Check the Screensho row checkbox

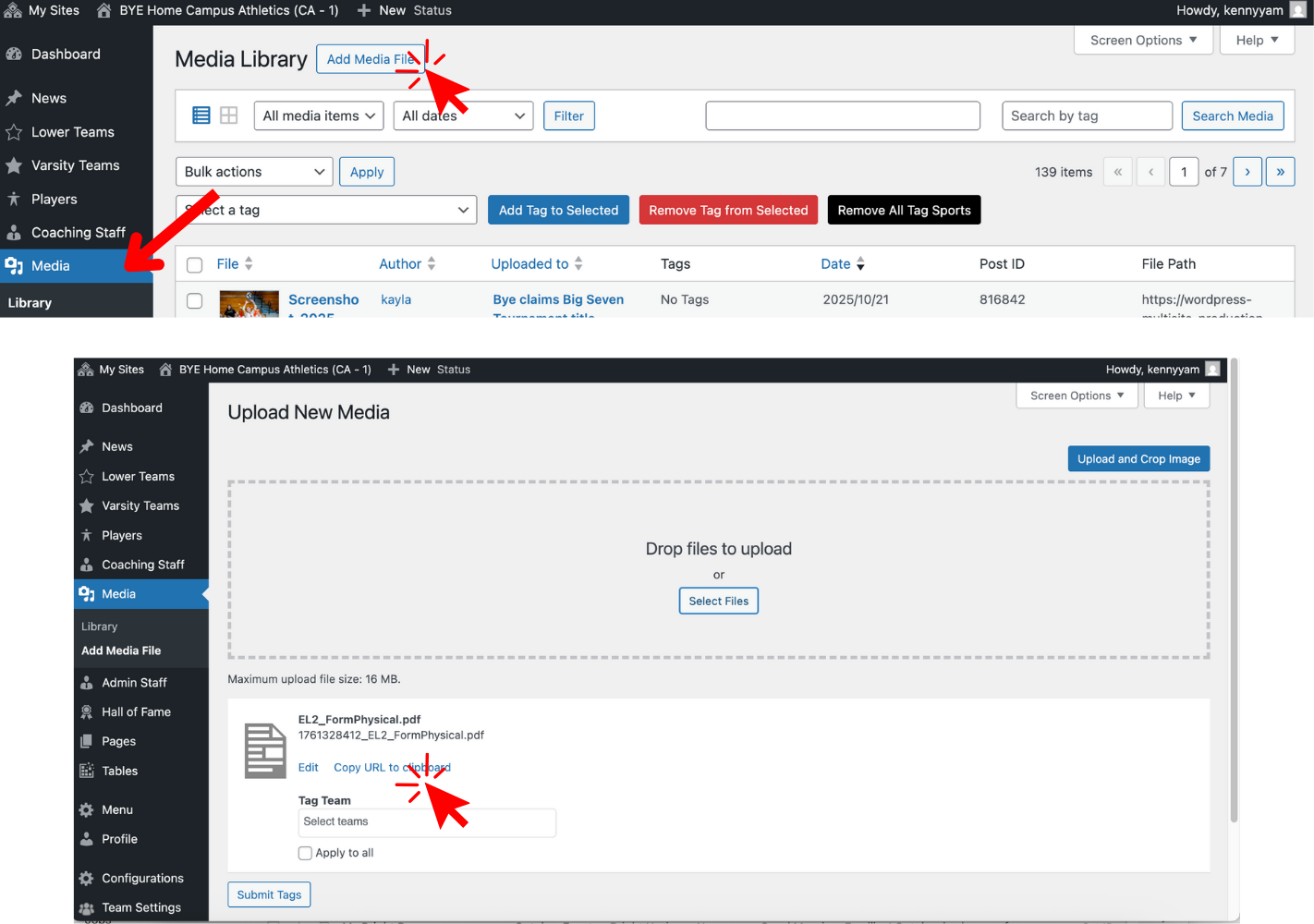click(x=195, y=301)
